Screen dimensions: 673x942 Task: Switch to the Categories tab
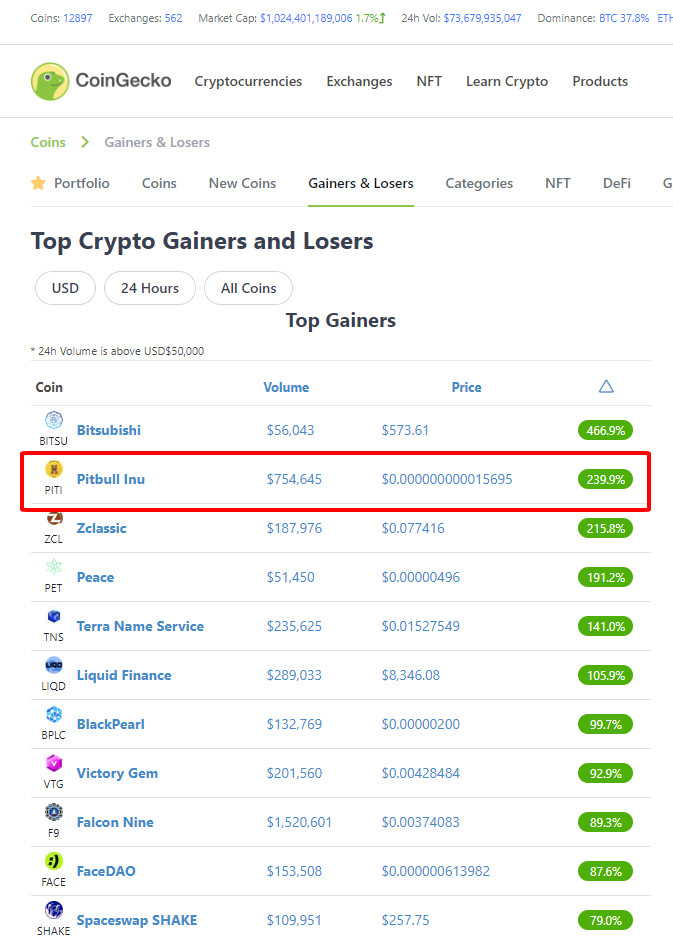[479, 183]
